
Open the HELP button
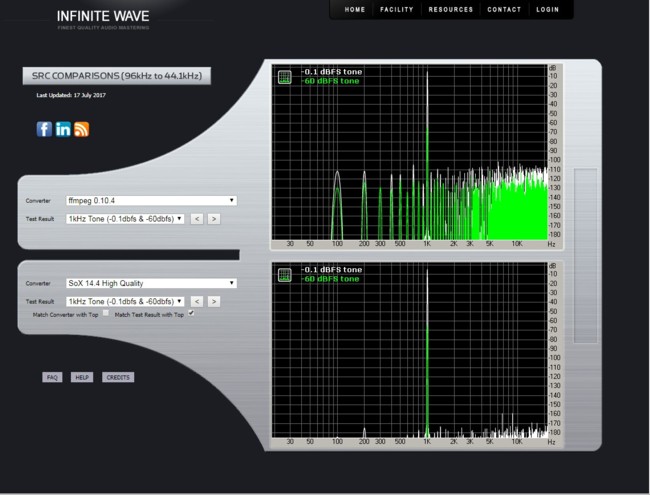[82, 377]
